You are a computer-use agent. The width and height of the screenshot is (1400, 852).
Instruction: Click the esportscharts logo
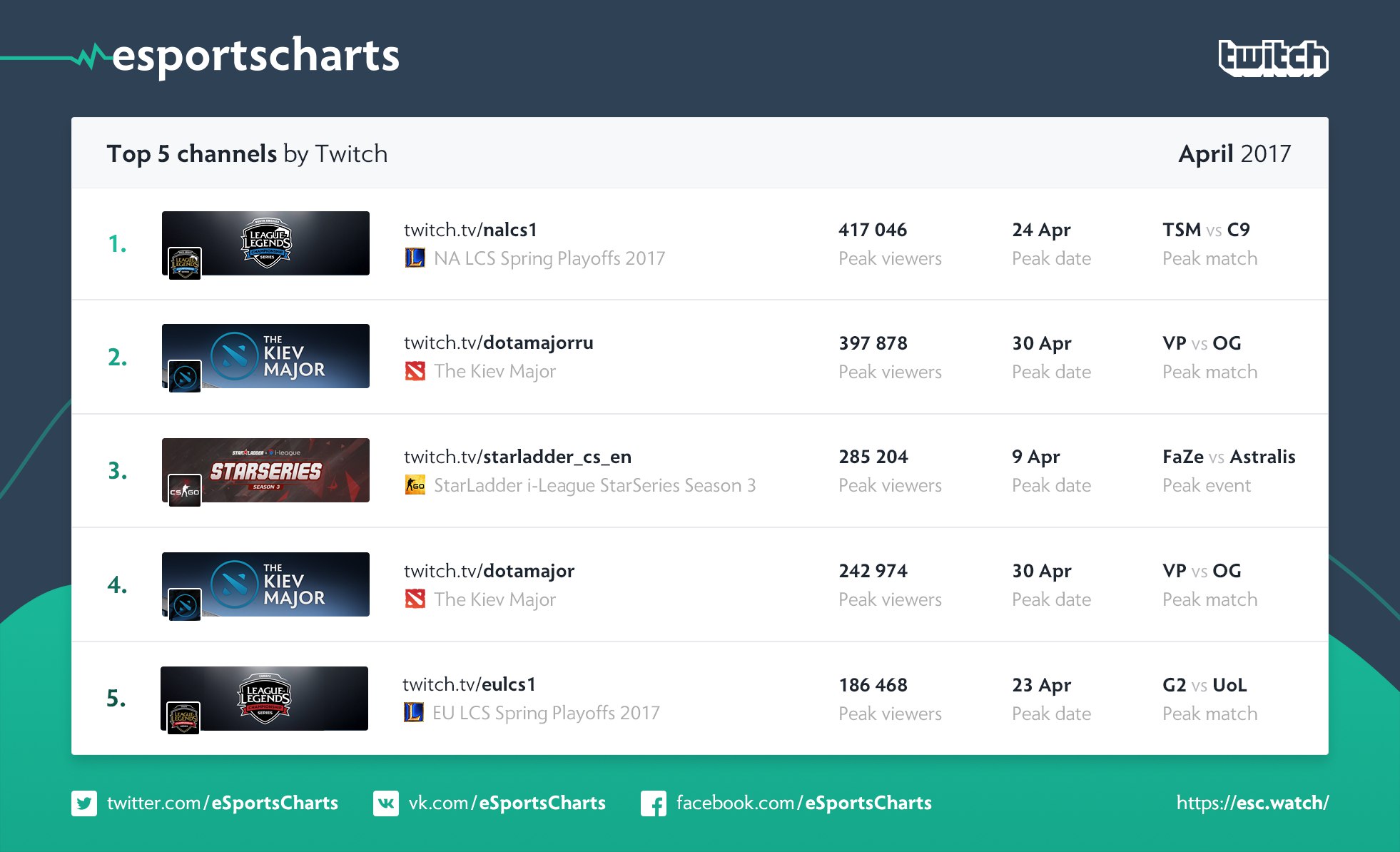235,56
